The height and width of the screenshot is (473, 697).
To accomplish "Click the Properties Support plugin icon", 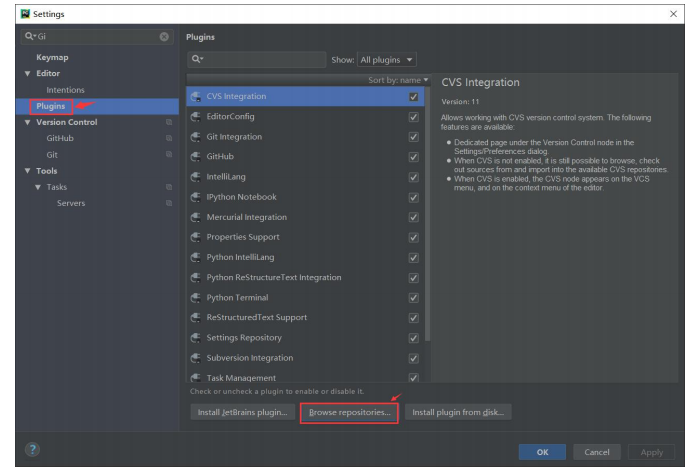I will [x=196, y=237].
